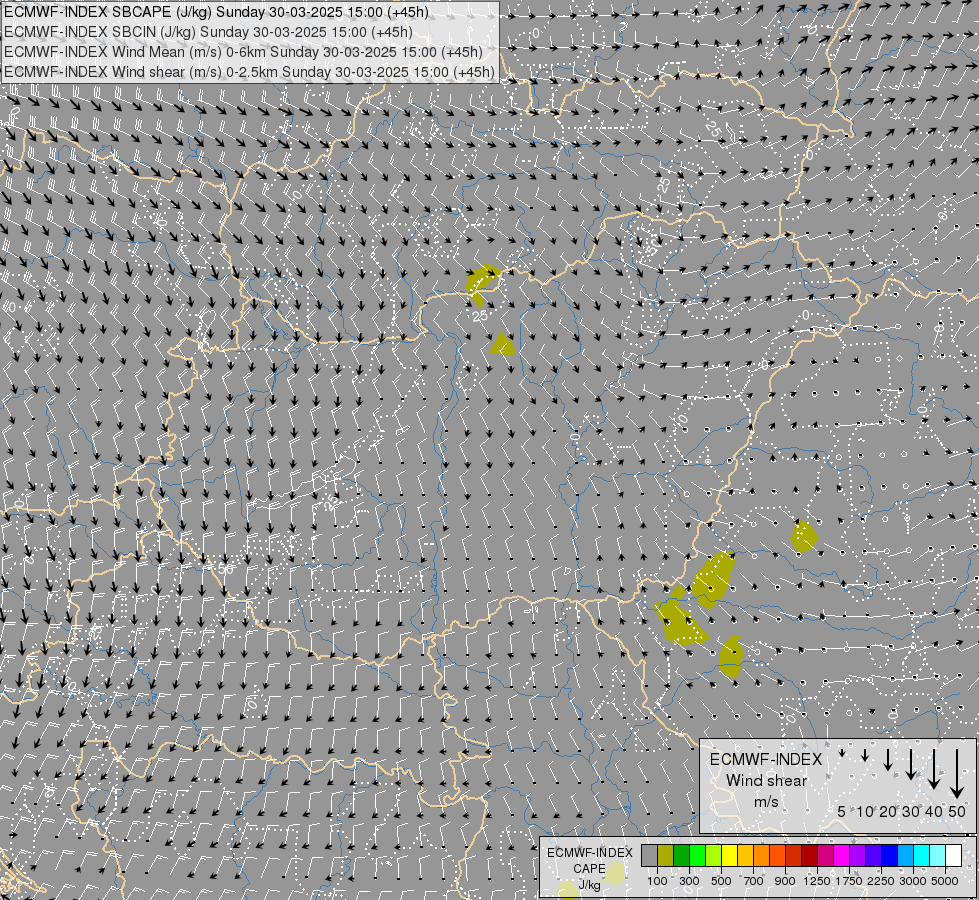Click the 'CAPE' label in color legend
Viewport: 979px width, 900px height.
coord(589,869)
